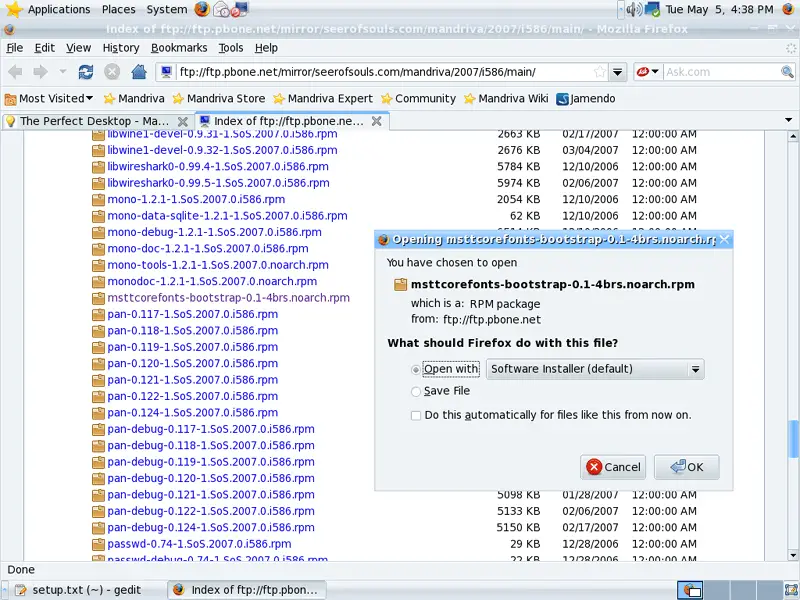This screenshot has height=600, width=800.
Task: Open the File menu
Action: (14, 48)
